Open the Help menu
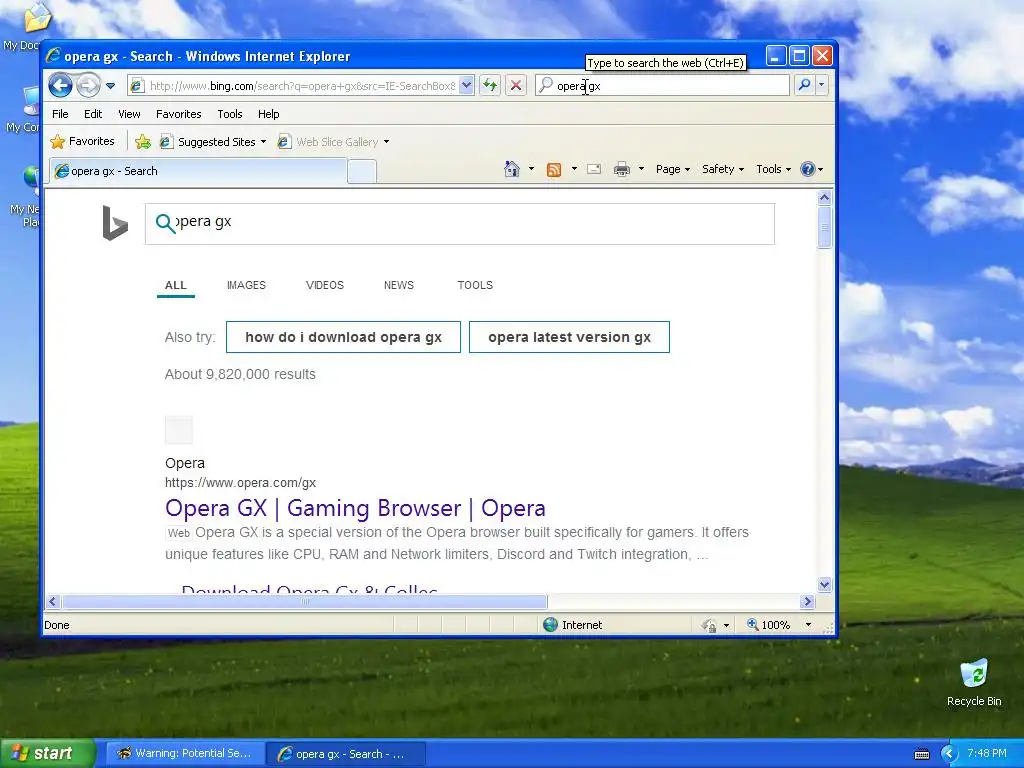1024x768 pixels. (x=268, y=114)
